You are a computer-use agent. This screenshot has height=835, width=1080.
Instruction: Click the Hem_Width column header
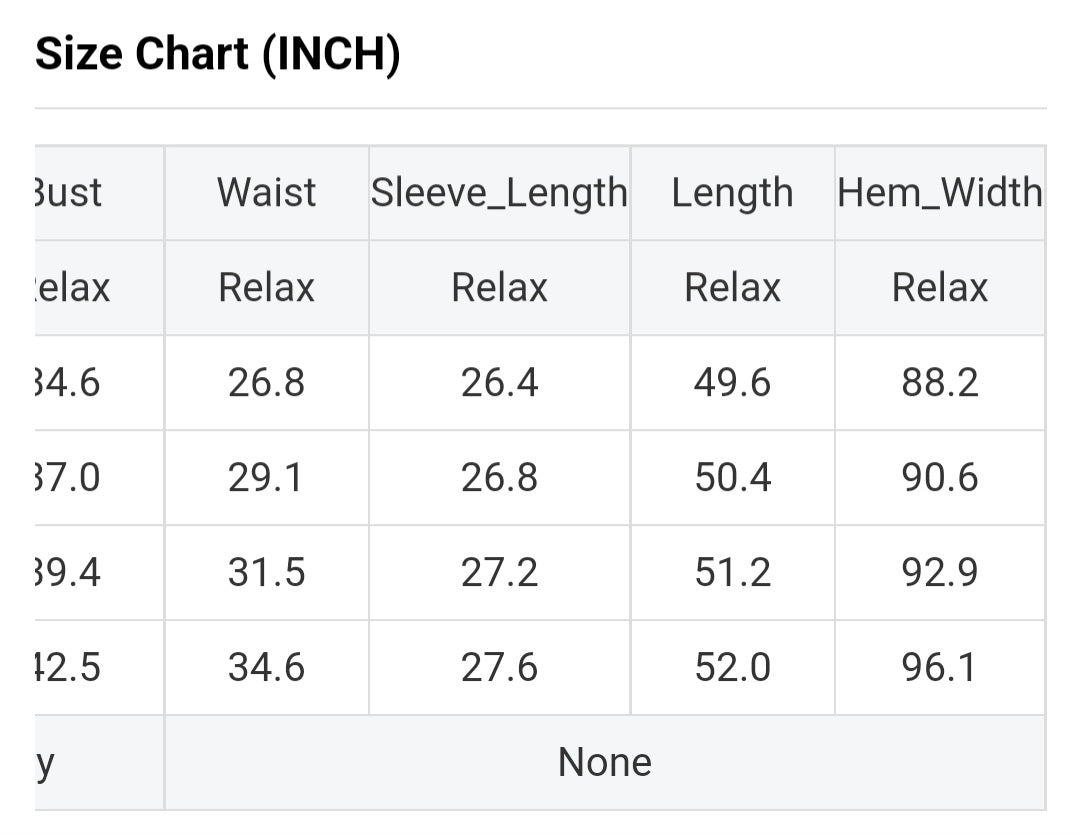(939, 192)
